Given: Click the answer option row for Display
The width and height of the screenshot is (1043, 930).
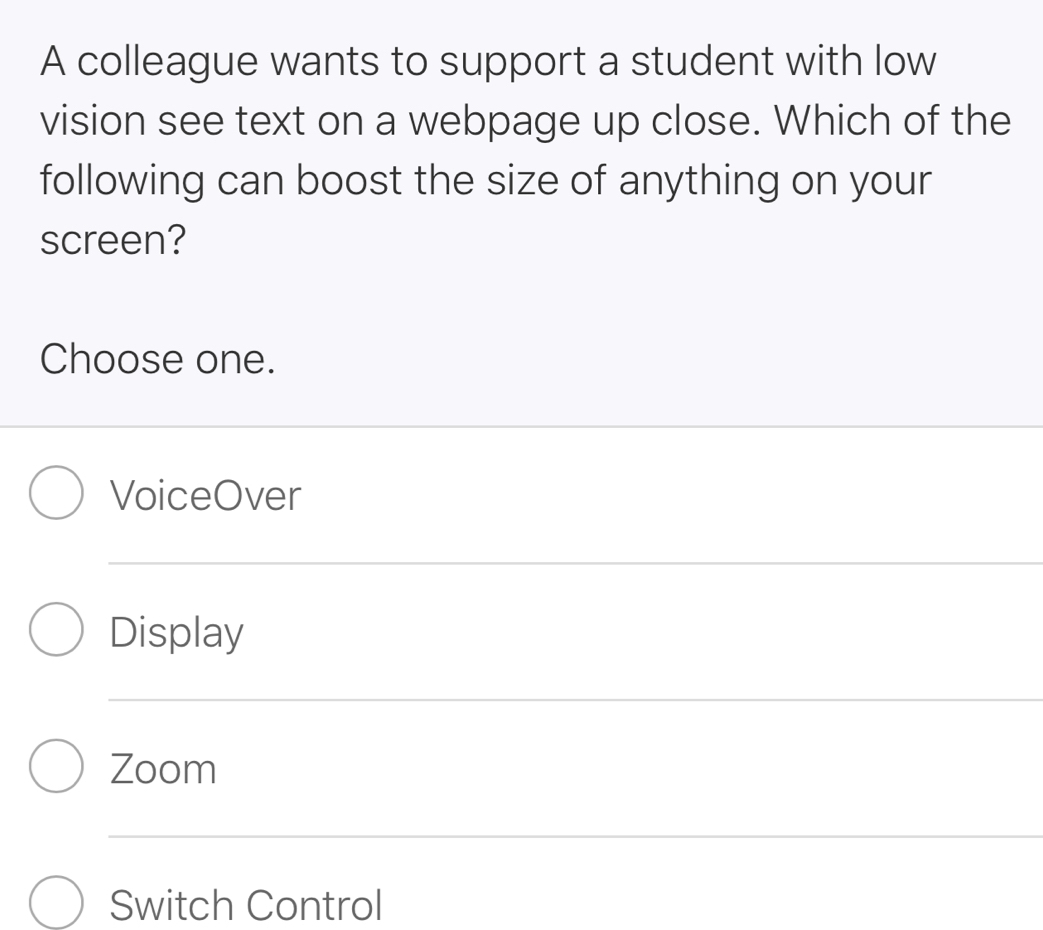Looking at the screenshot, I should pos(400,631).
